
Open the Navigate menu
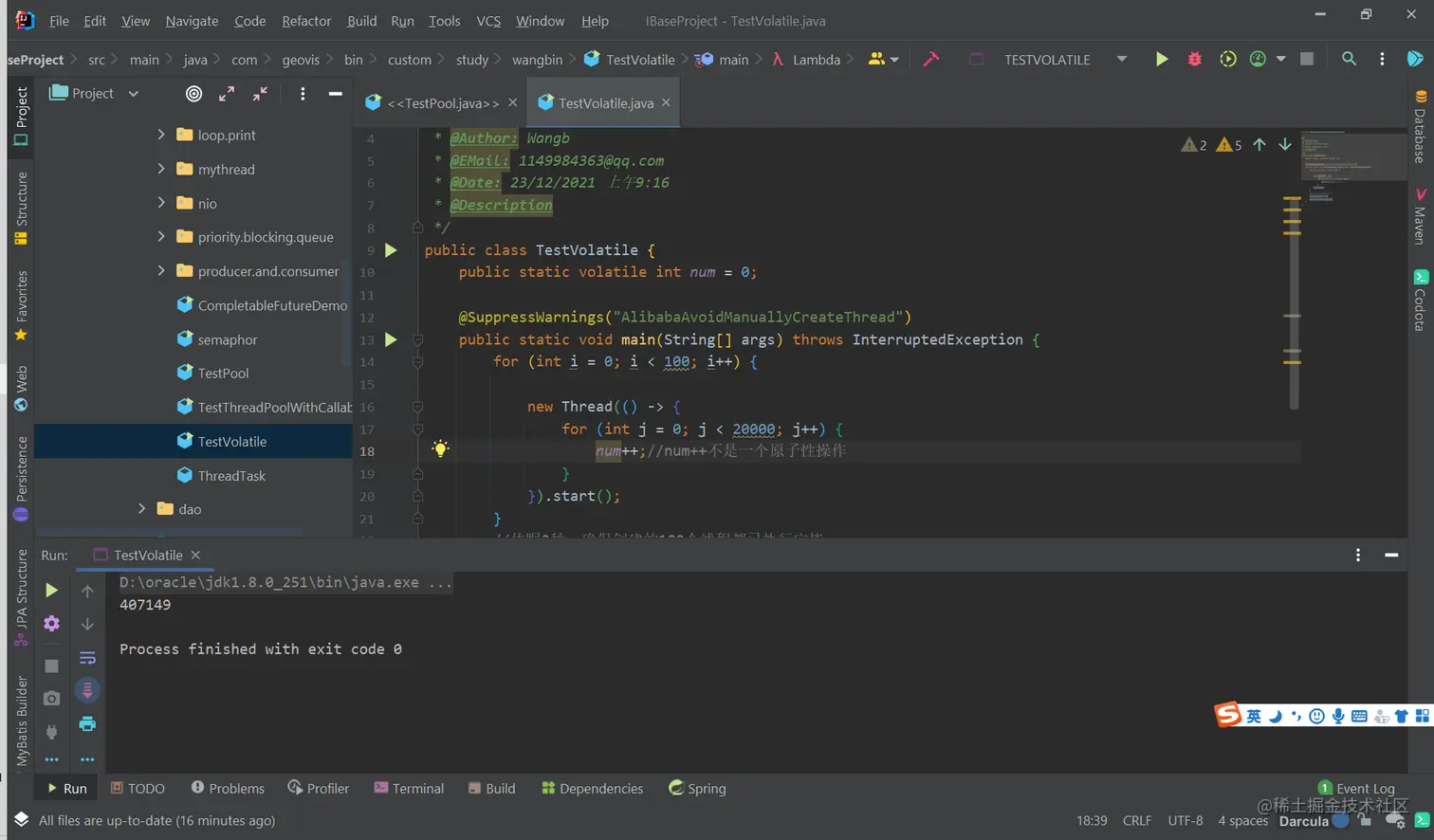tap(192, 20)
